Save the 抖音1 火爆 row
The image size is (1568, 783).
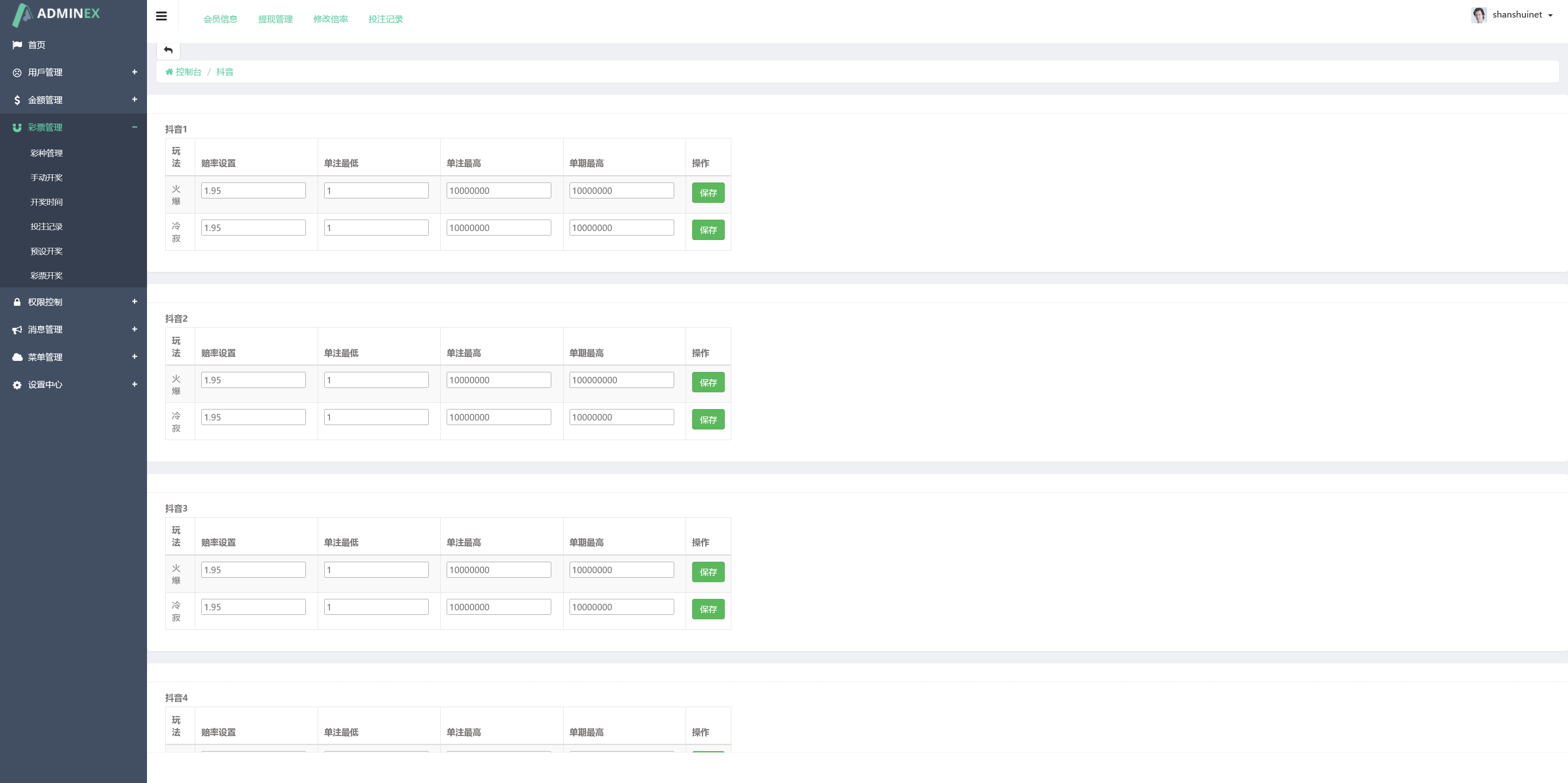pyautogui.click(x=708, y=193)
